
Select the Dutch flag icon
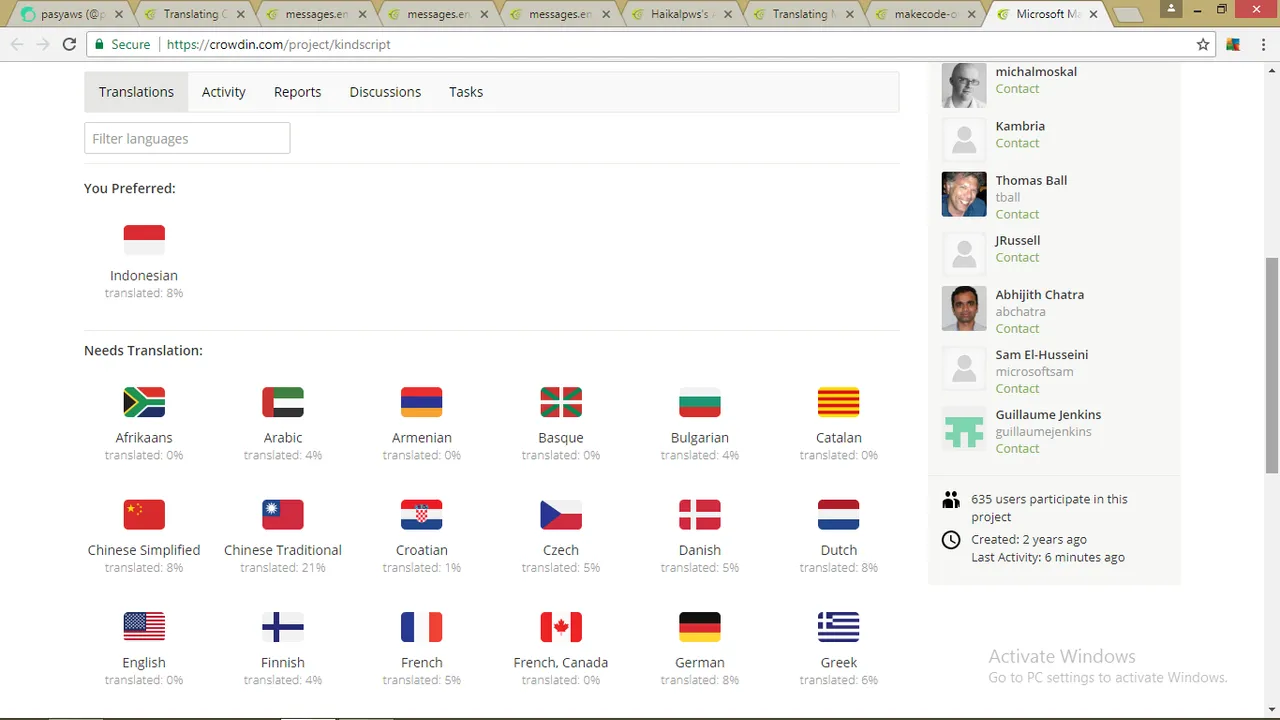pyautogui.click(x=838, y=514)
